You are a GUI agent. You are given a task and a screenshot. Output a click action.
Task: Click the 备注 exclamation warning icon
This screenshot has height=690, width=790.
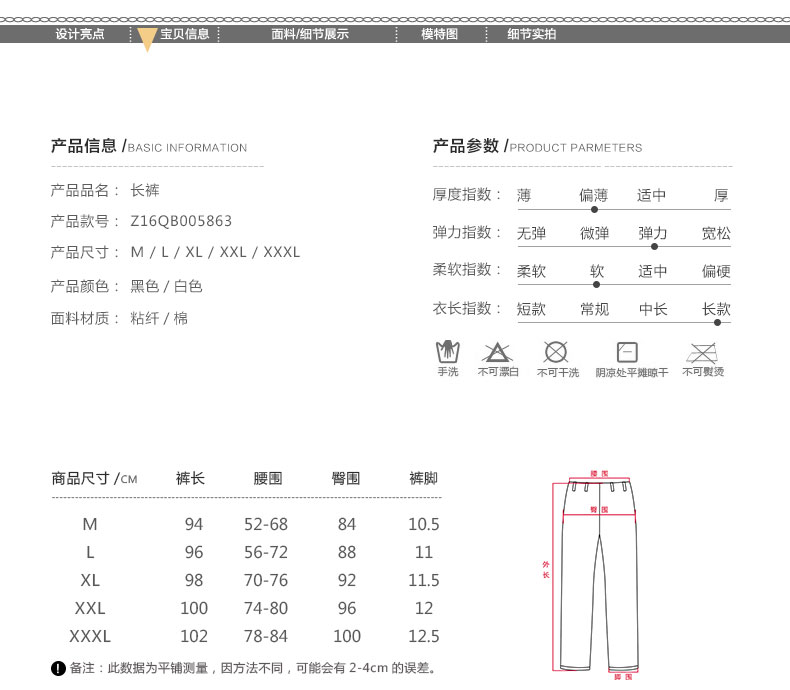(x=58, y=668)
